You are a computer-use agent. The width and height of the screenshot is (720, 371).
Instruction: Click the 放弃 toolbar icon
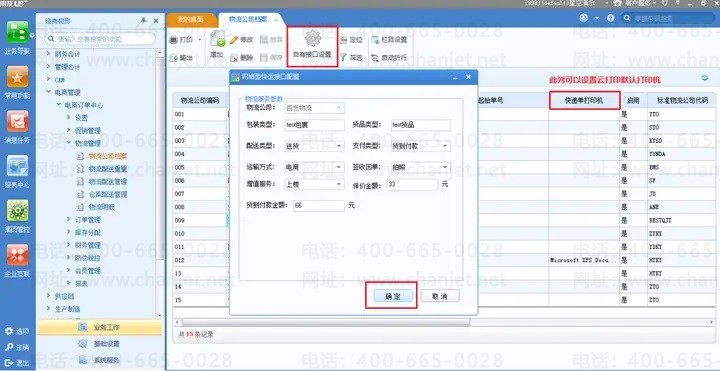click(x=264, y=40)
